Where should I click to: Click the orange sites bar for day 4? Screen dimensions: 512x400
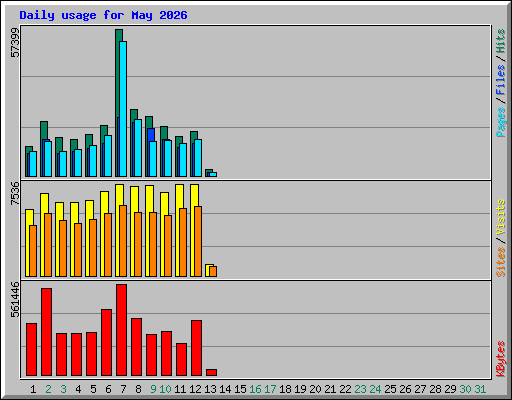coord(78,250)
